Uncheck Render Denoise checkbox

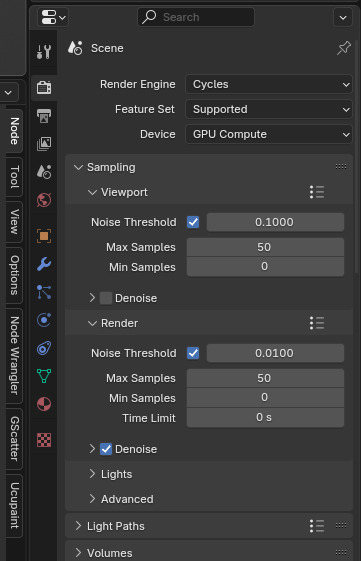pyautogui.click(x=106, y=449)
